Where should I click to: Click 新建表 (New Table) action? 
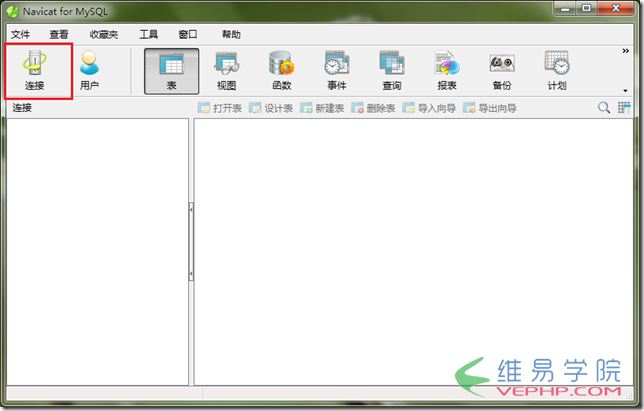pos(322,108)
